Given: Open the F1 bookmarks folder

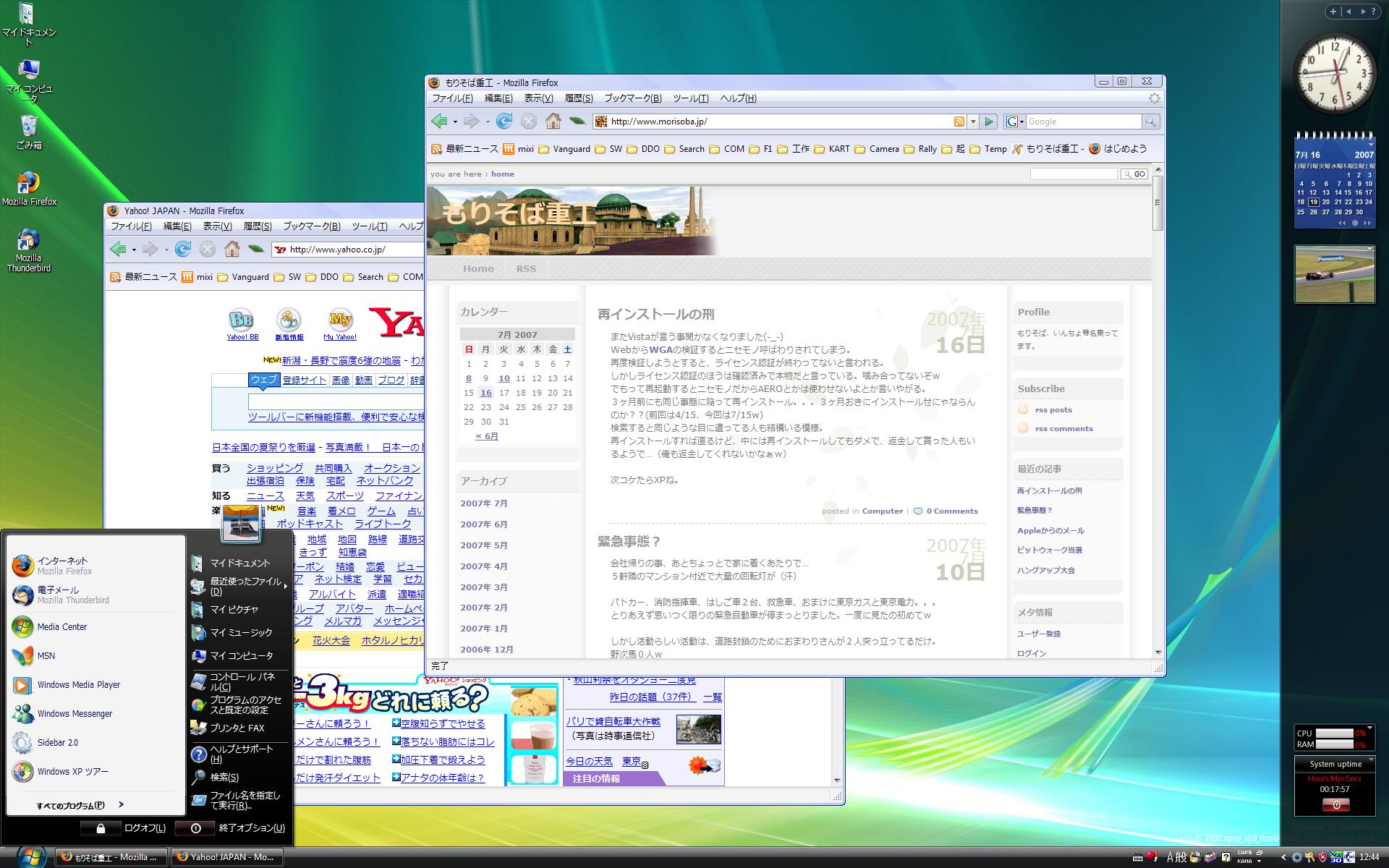Looking at the screenshot, I should [762, 149].
